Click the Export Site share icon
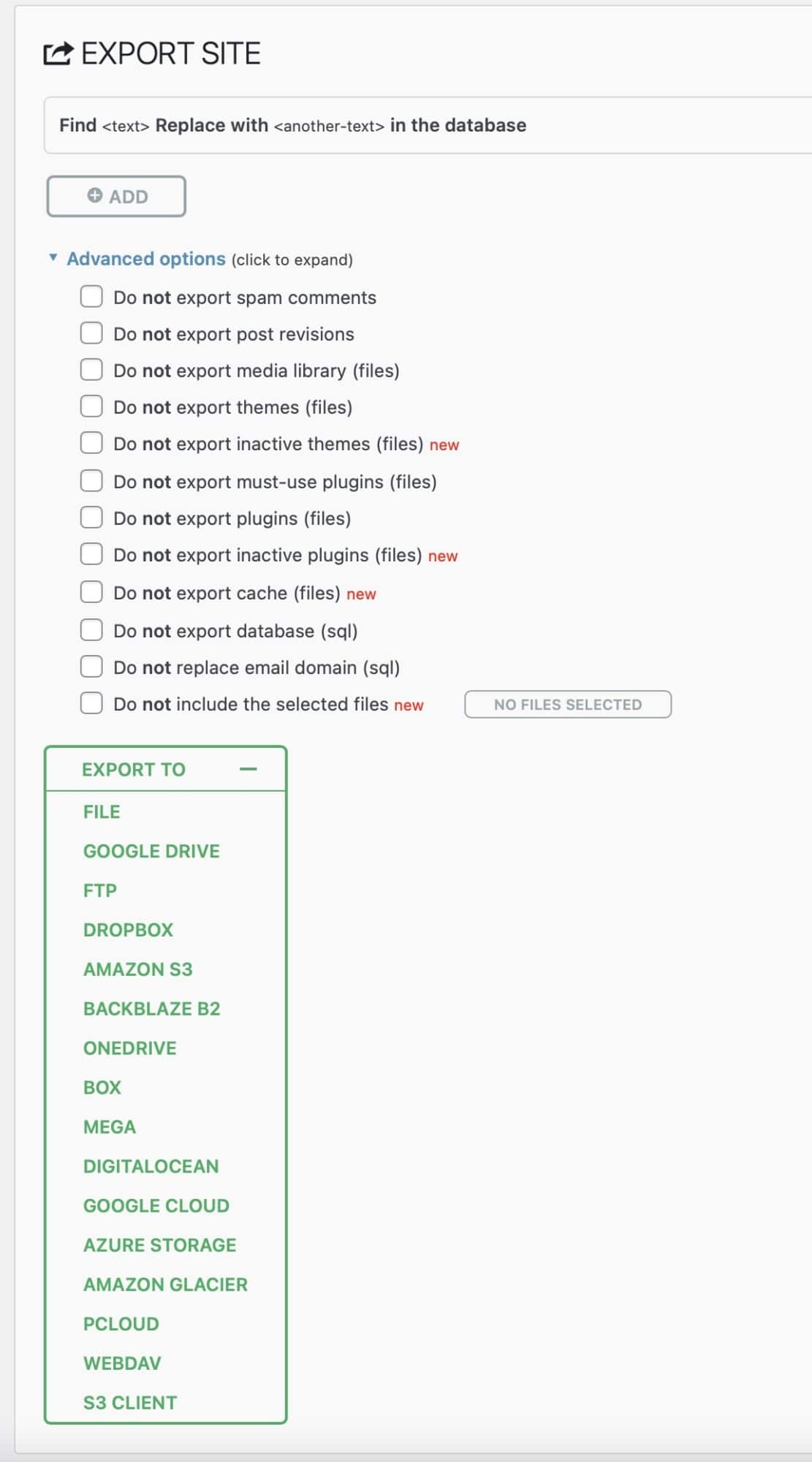The image size is (812, 1462). pyautogui.click(x=58, y=53)
